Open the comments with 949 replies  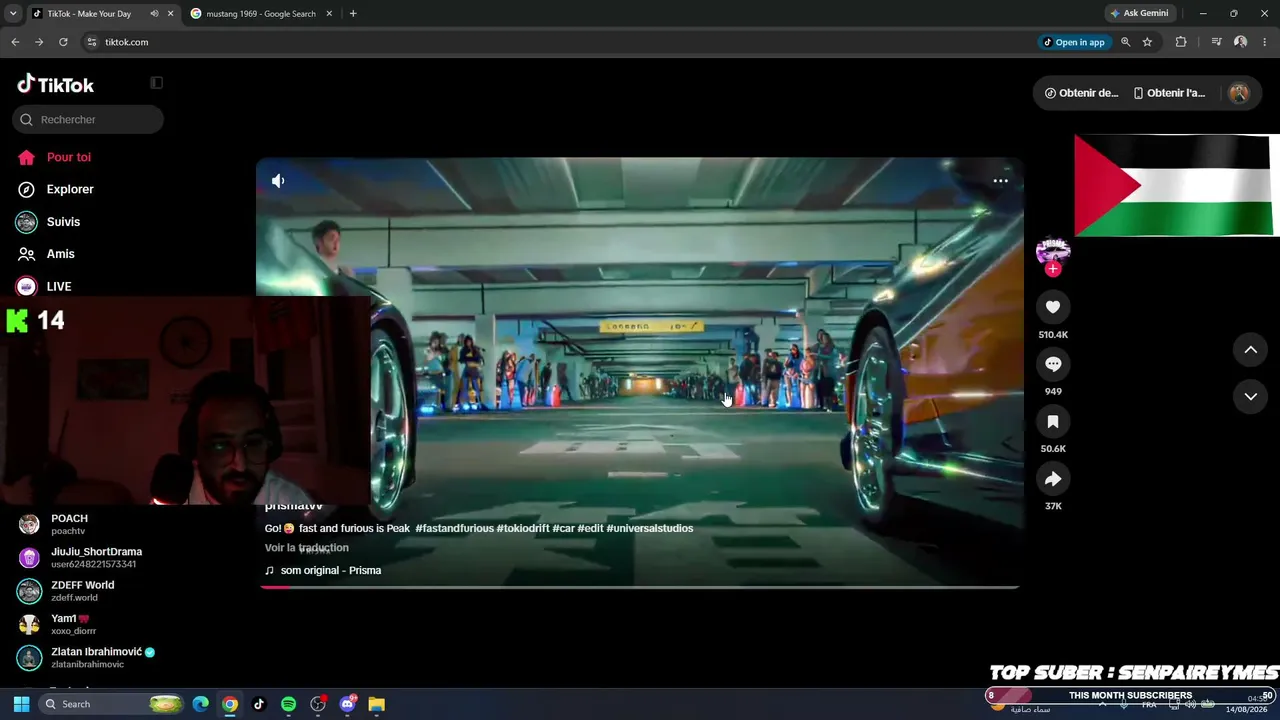pos(1053,364)
